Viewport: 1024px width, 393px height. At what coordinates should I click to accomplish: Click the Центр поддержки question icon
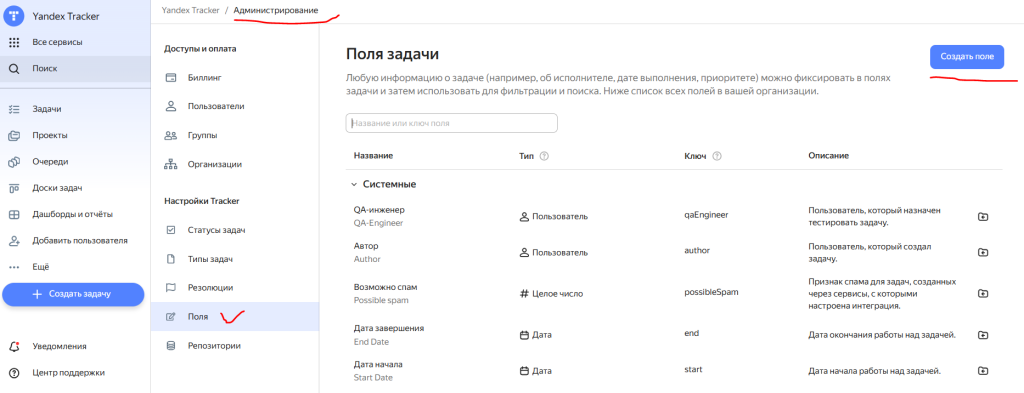(x=14, y=373)
